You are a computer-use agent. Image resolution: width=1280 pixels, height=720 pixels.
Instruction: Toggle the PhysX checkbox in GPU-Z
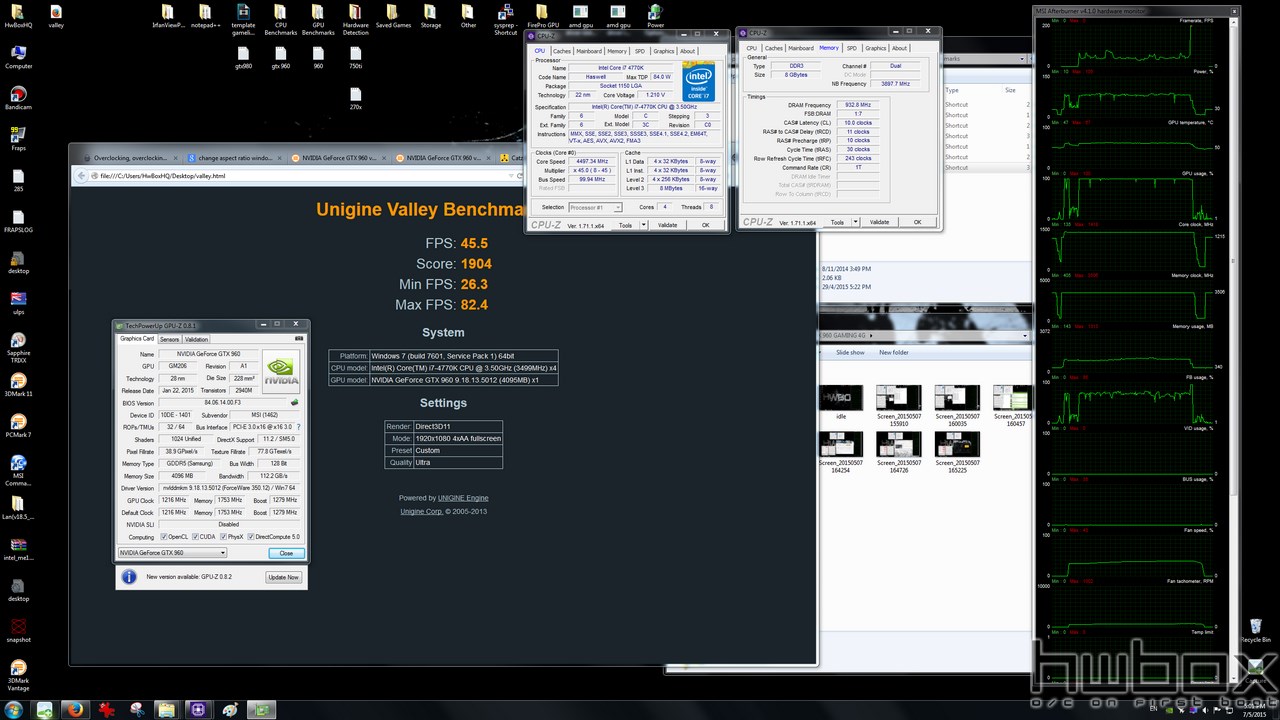(222, 537)
